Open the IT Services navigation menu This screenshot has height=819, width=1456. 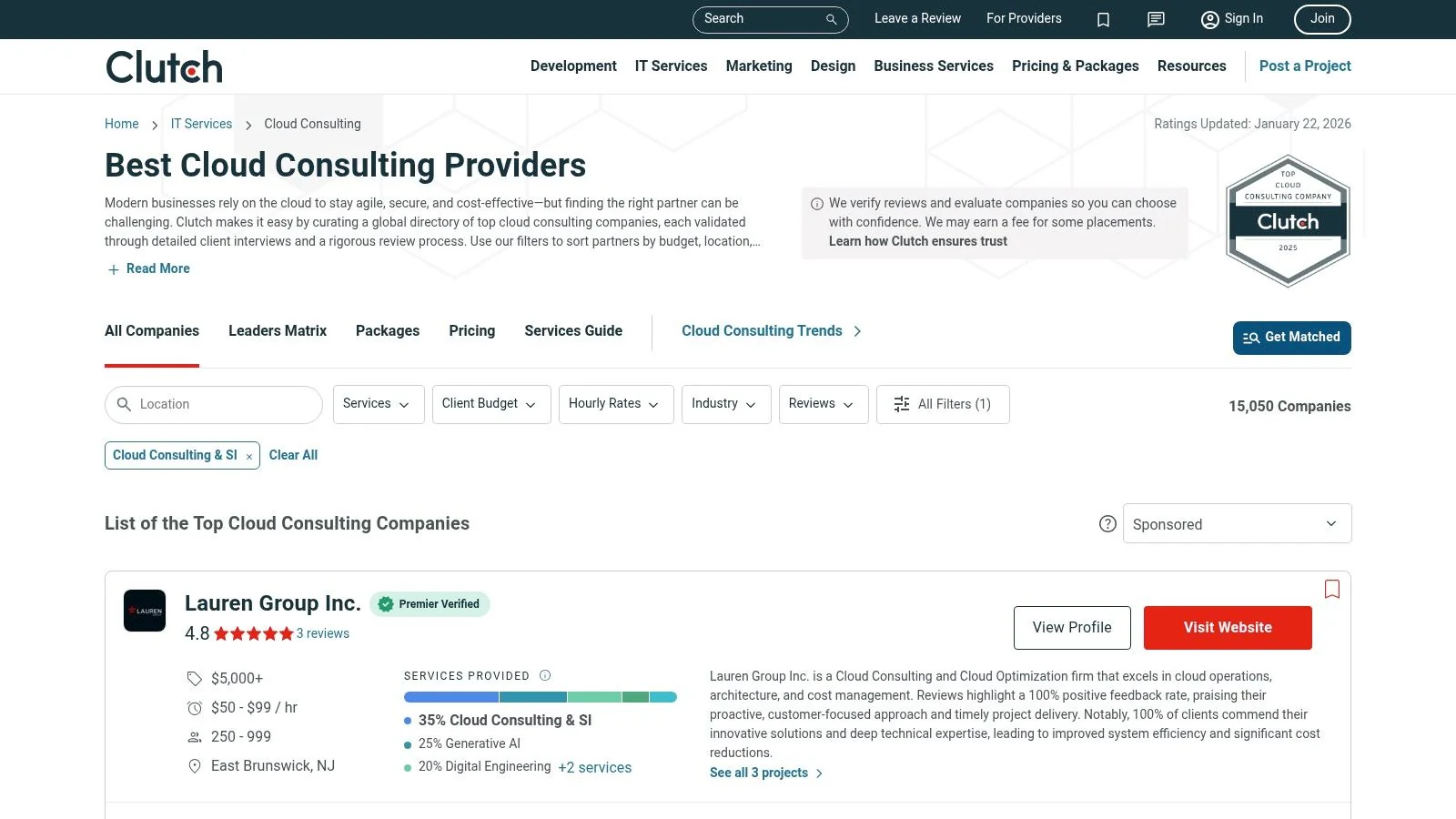click(x=671, y=66)
